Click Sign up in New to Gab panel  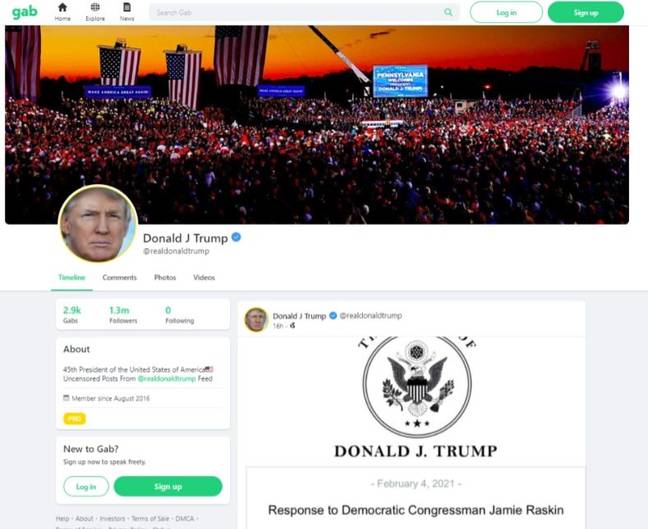[168, 486]
